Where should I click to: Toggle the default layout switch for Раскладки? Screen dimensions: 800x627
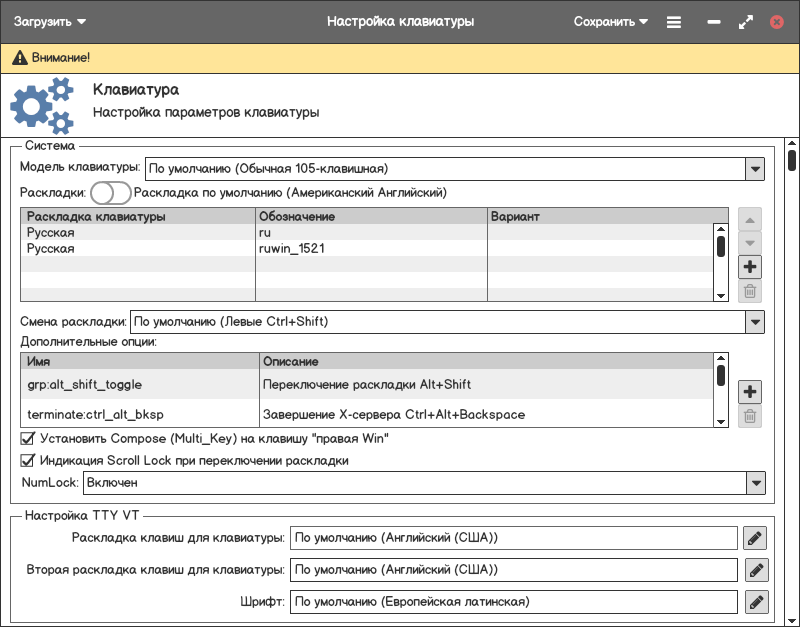pos(111,192)
